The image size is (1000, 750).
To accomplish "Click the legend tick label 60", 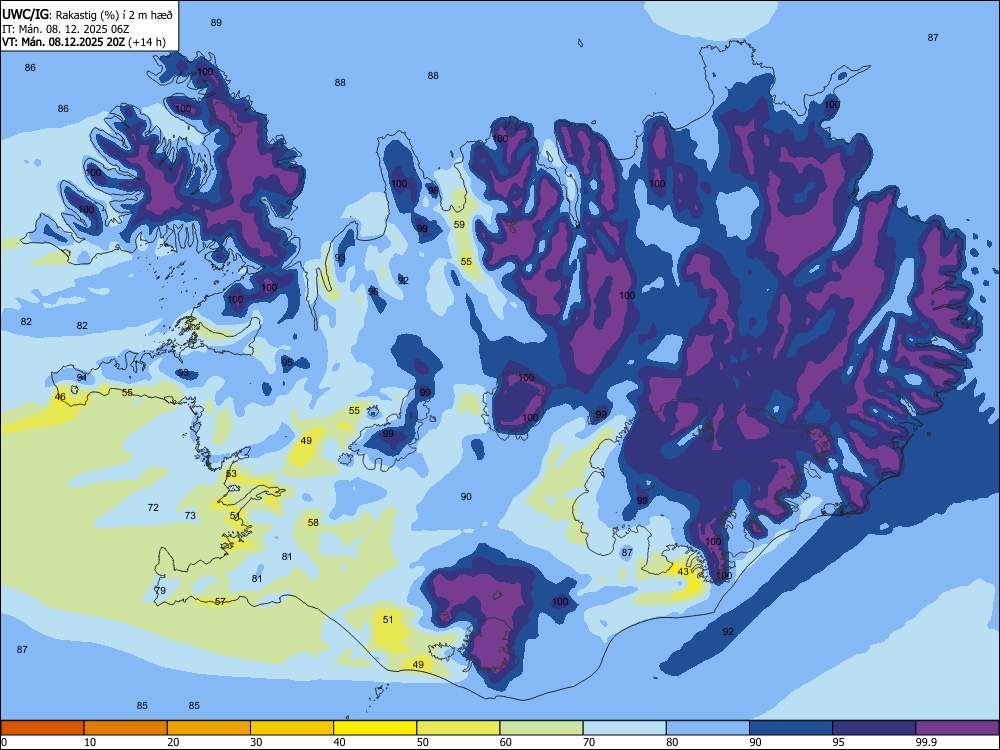I will click(x=506, y=742).
